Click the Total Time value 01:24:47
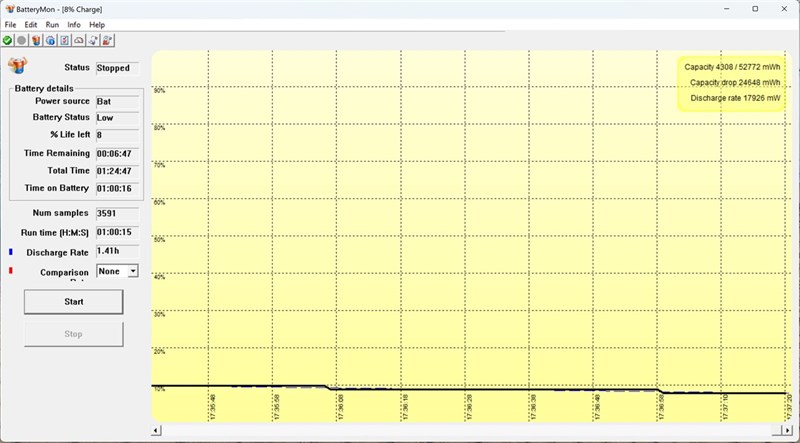Screen dimensions: 800x443 point(117,171)
